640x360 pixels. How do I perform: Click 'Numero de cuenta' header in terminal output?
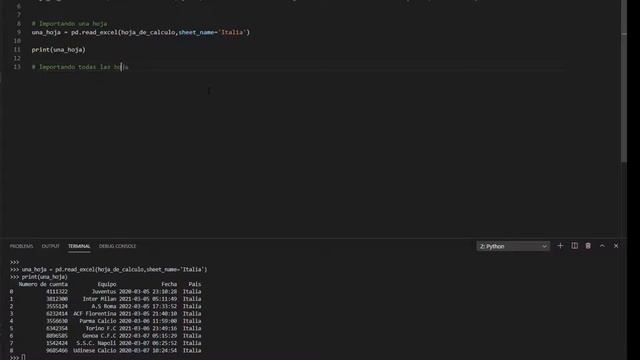(x=43, y=284)
